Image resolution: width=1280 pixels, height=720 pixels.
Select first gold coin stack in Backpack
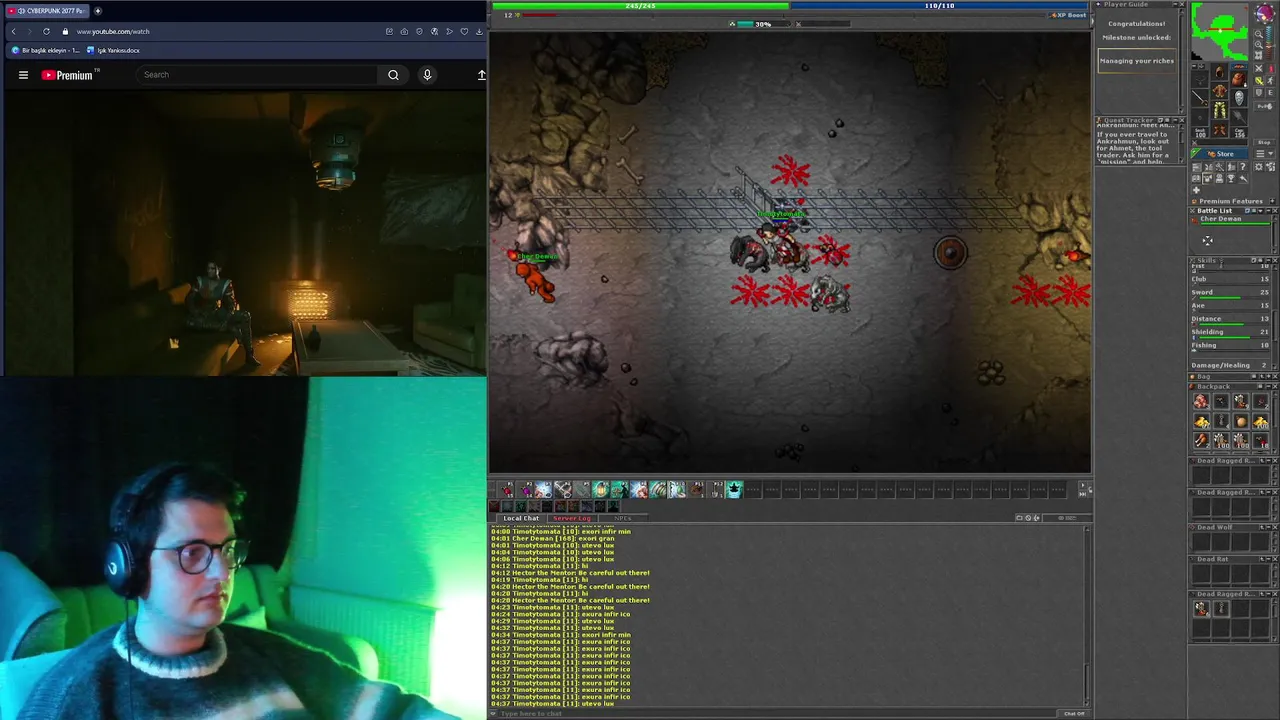pos(1200,420)
